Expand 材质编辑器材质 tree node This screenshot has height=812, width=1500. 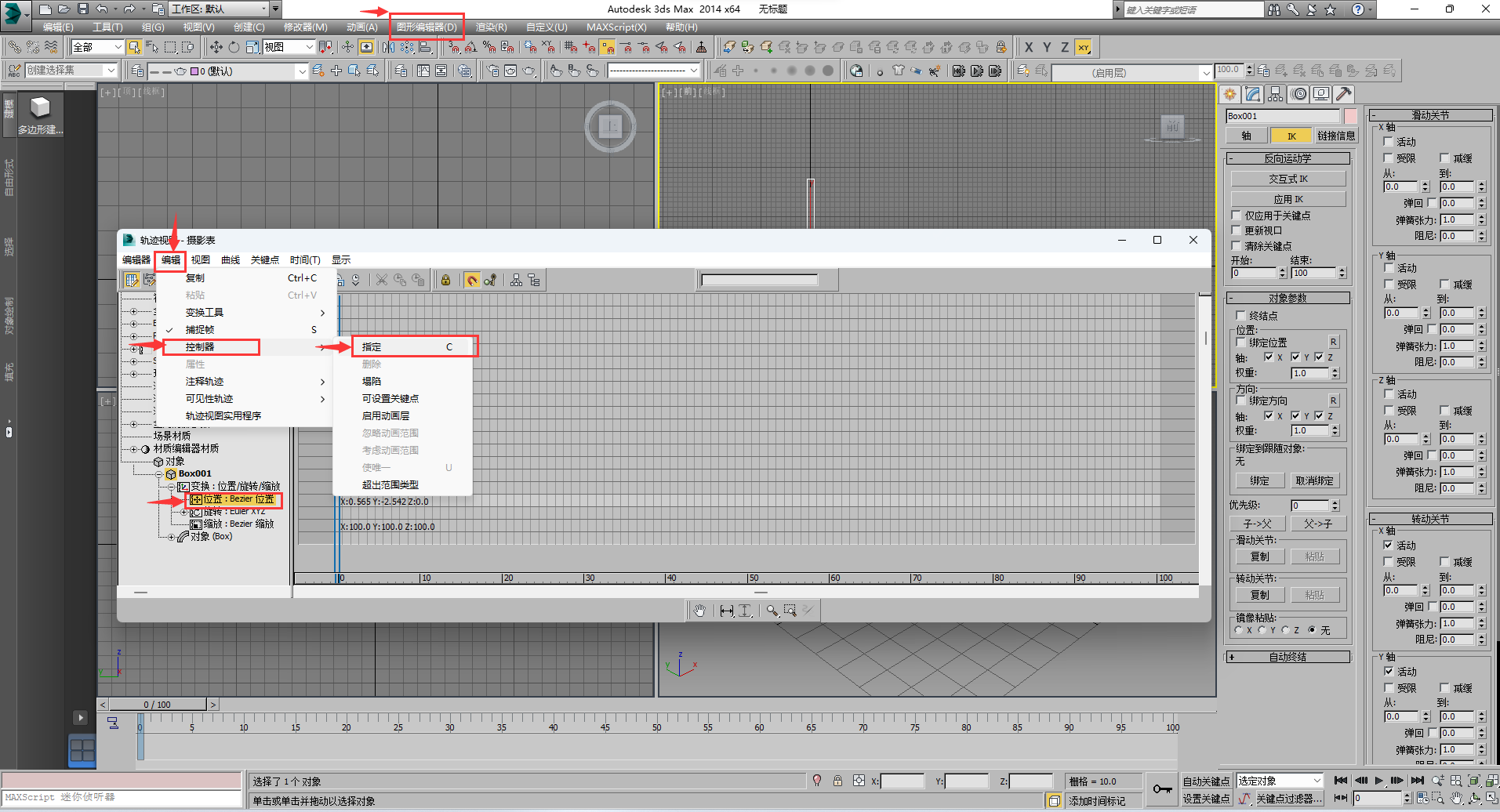tap(133, 449)
